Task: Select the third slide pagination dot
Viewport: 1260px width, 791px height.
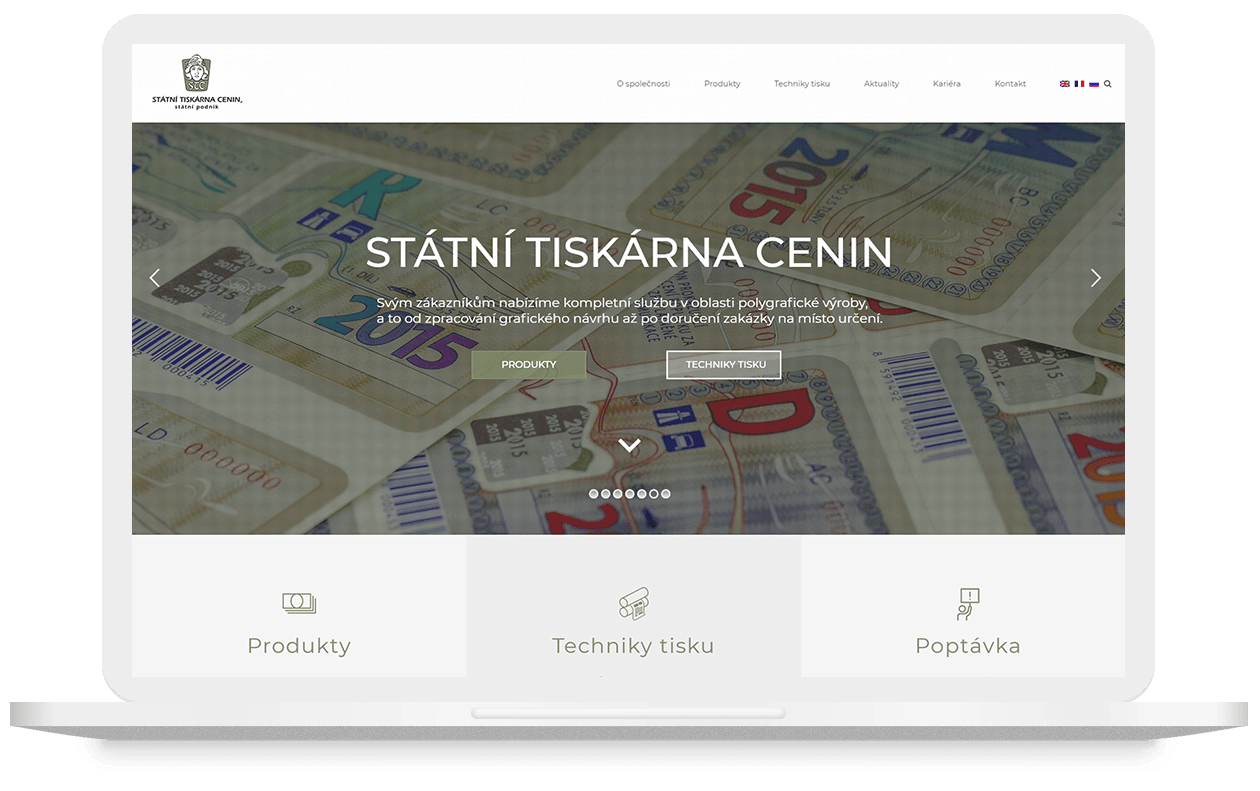Action: [x=618, y=494]
